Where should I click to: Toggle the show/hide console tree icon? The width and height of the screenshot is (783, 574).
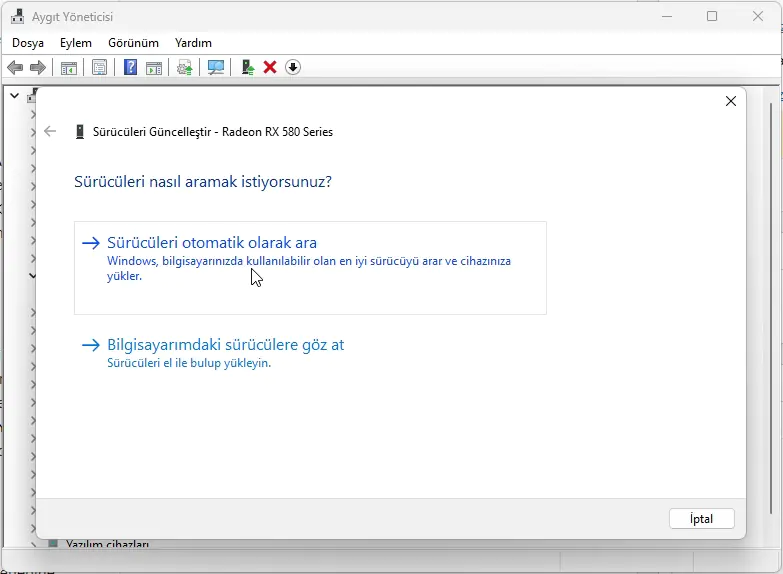coord(69,67)
